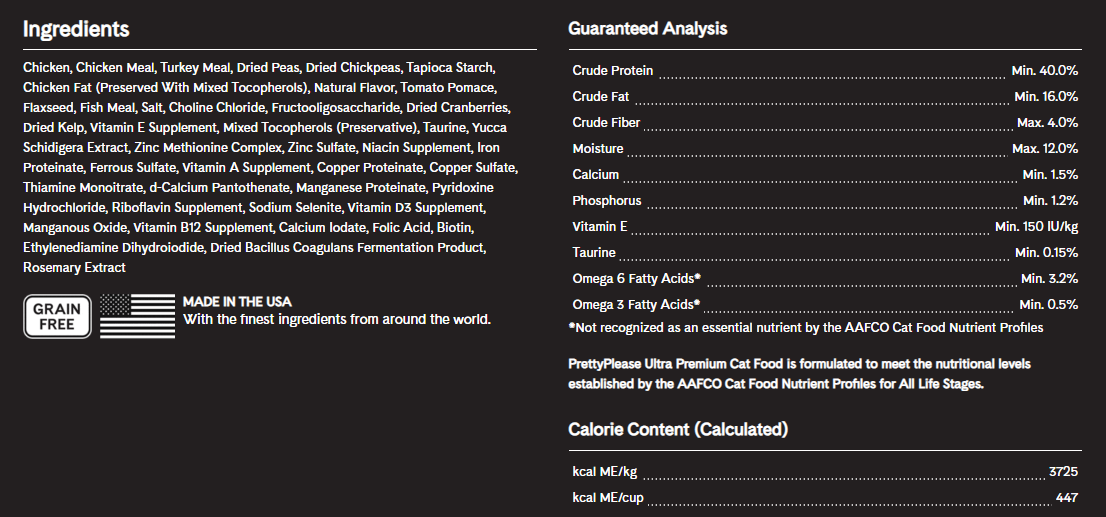The image size is (1106, 517).
Task: Click the AAFCO not-recognized footnote text
Action: point(805,328)
